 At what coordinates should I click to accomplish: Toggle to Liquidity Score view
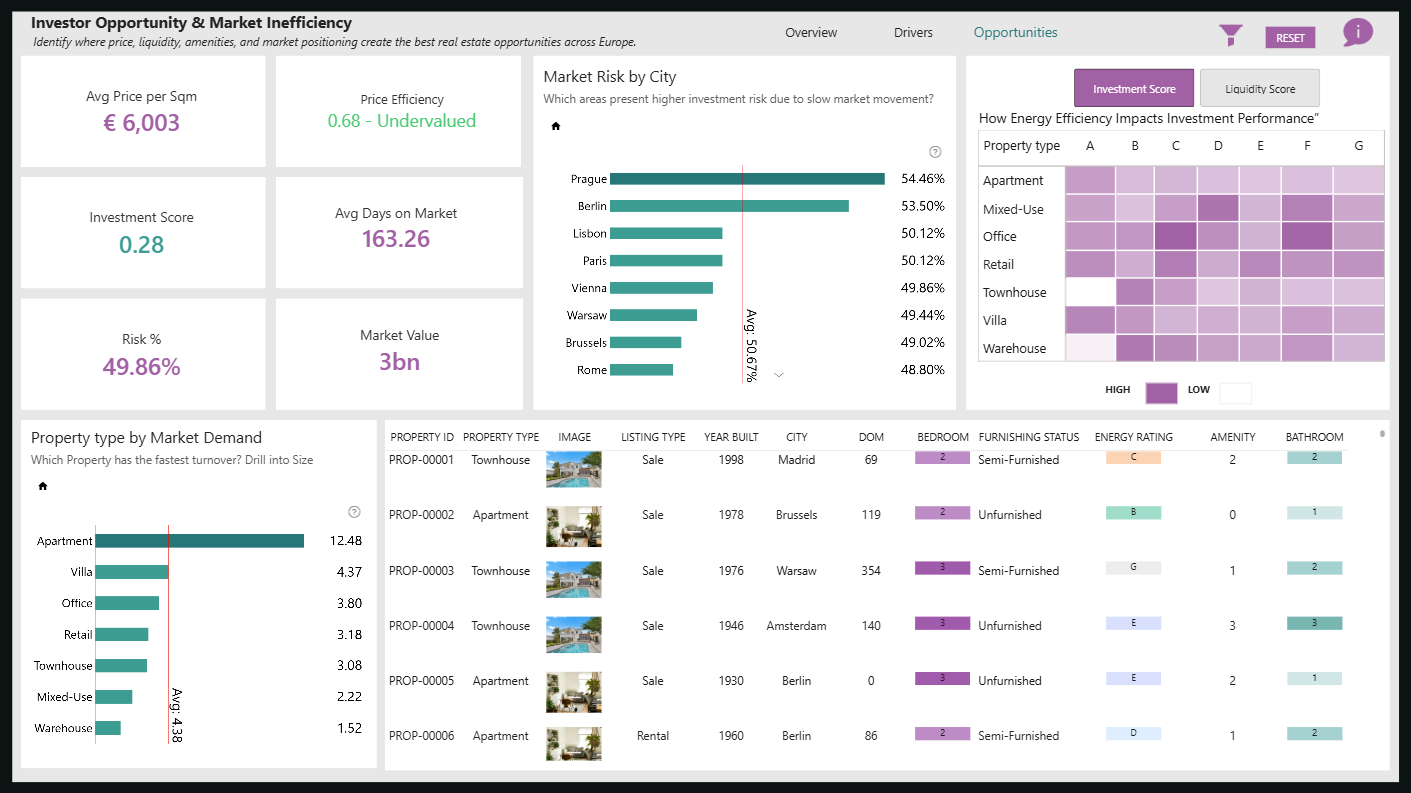(x=1260, y=88)
